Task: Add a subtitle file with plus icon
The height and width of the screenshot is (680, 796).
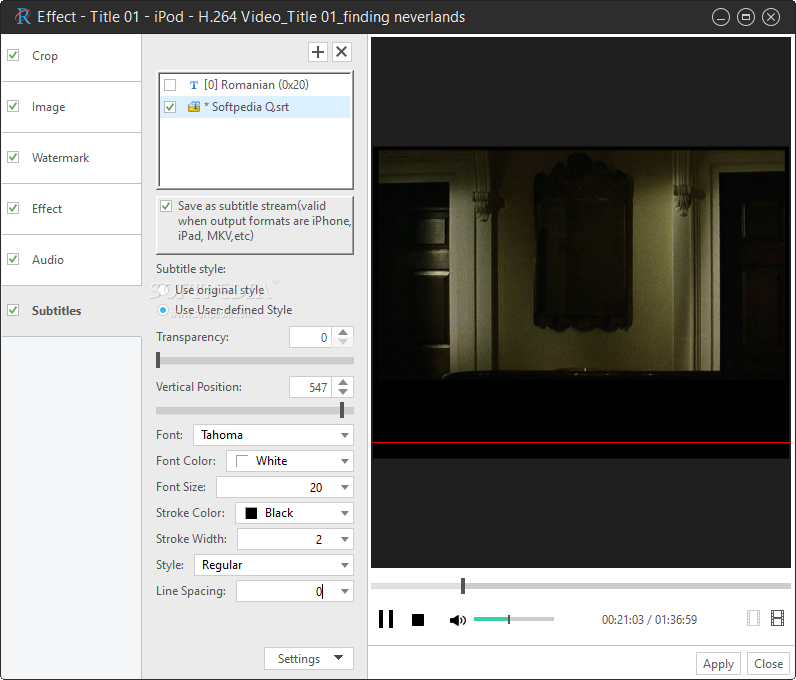Action: pos(318,52)
